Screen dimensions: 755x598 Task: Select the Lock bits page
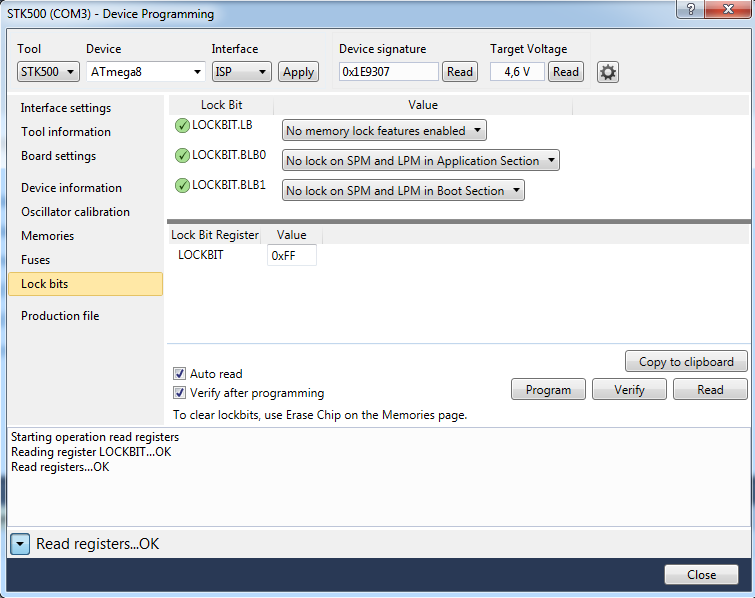(86, 284)
